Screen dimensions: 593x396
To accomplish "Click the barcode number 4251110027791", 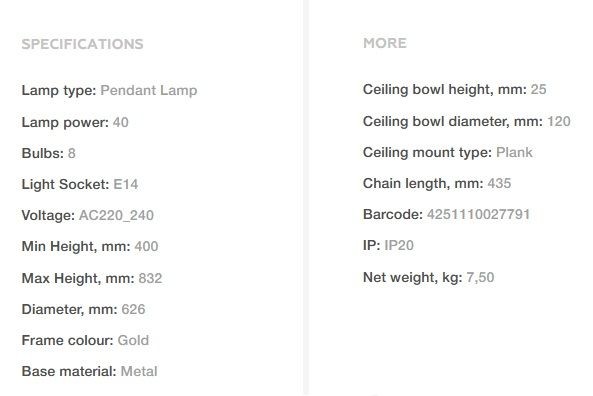I will pos(478,214).
